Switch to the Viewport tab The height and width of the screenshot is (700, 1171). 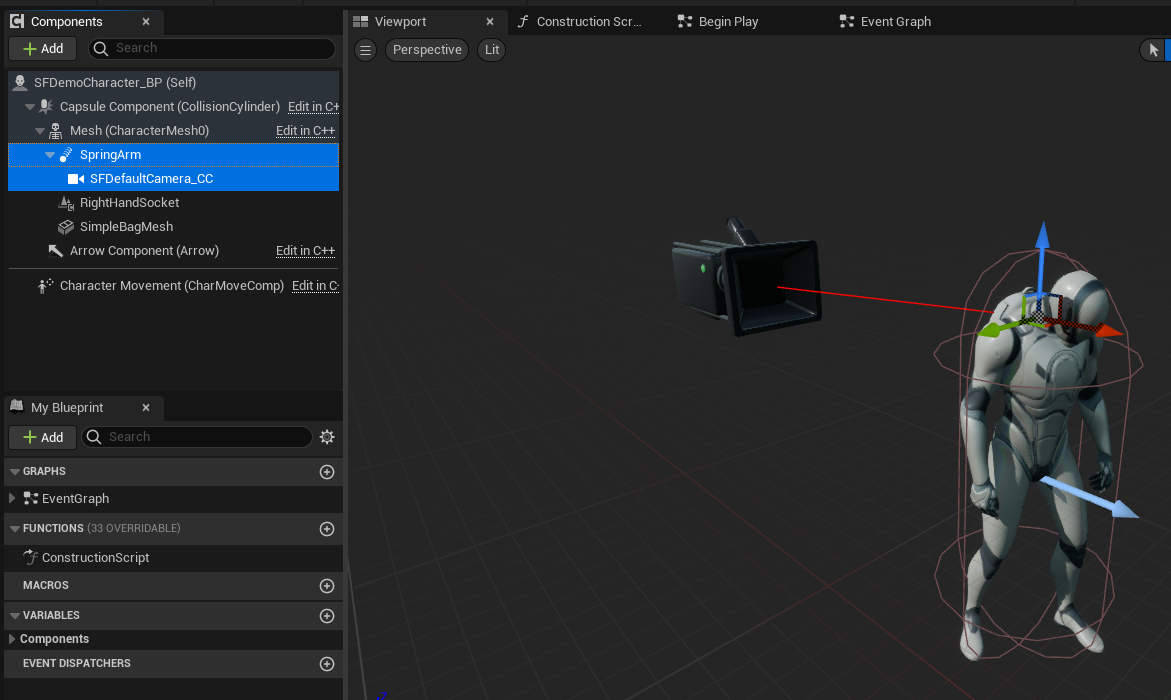click(400, 22)
